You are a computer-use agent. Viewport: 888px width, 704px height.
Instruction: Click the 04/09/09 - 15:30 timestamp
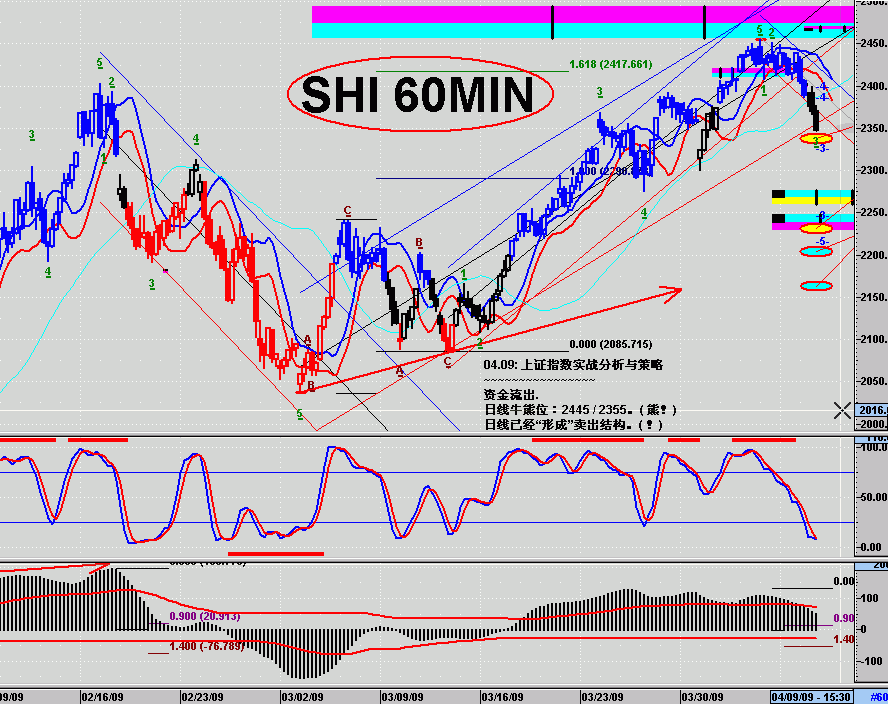point(811,697)
